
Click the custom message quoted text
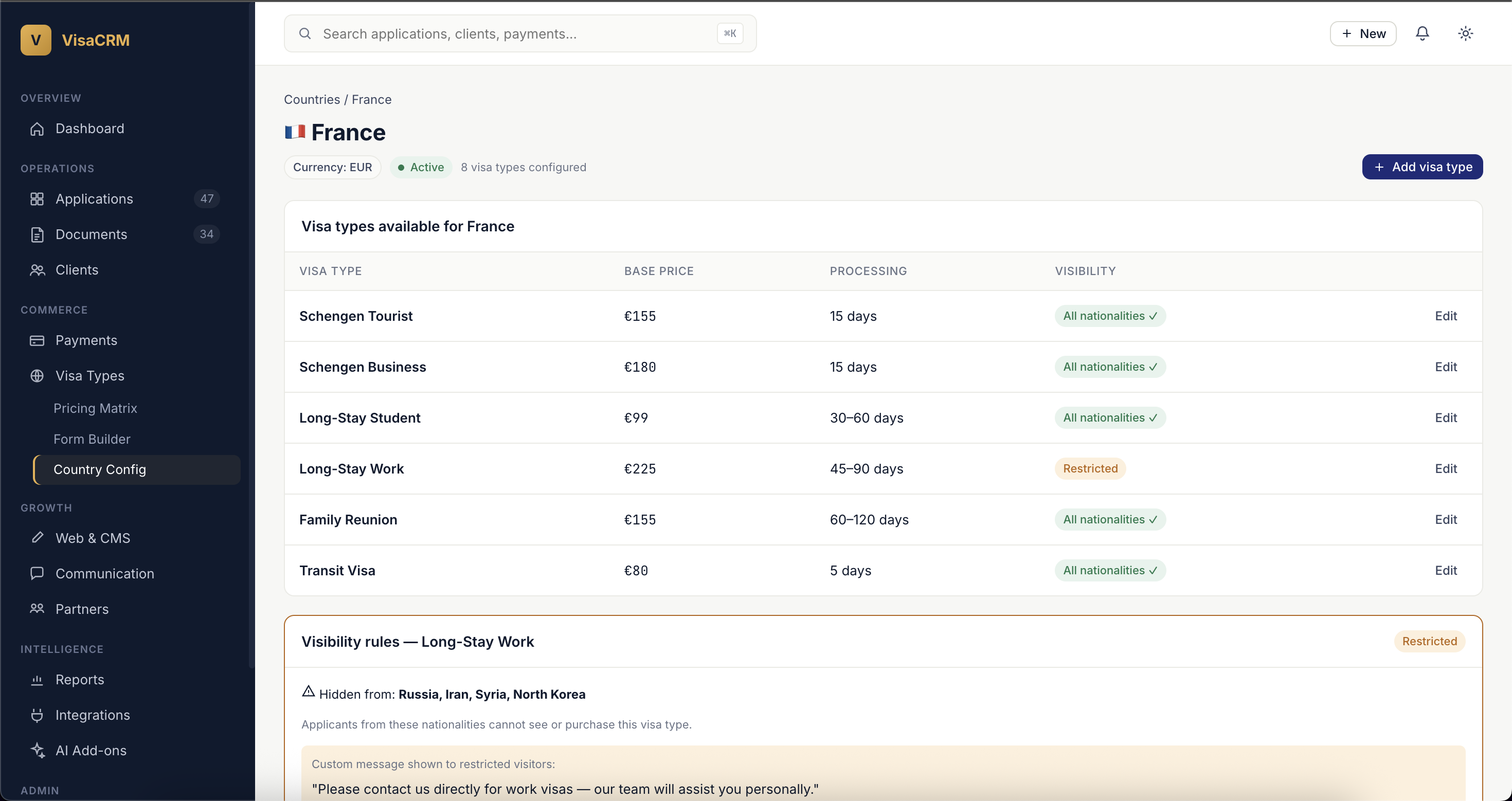click(x=565, y=789)
